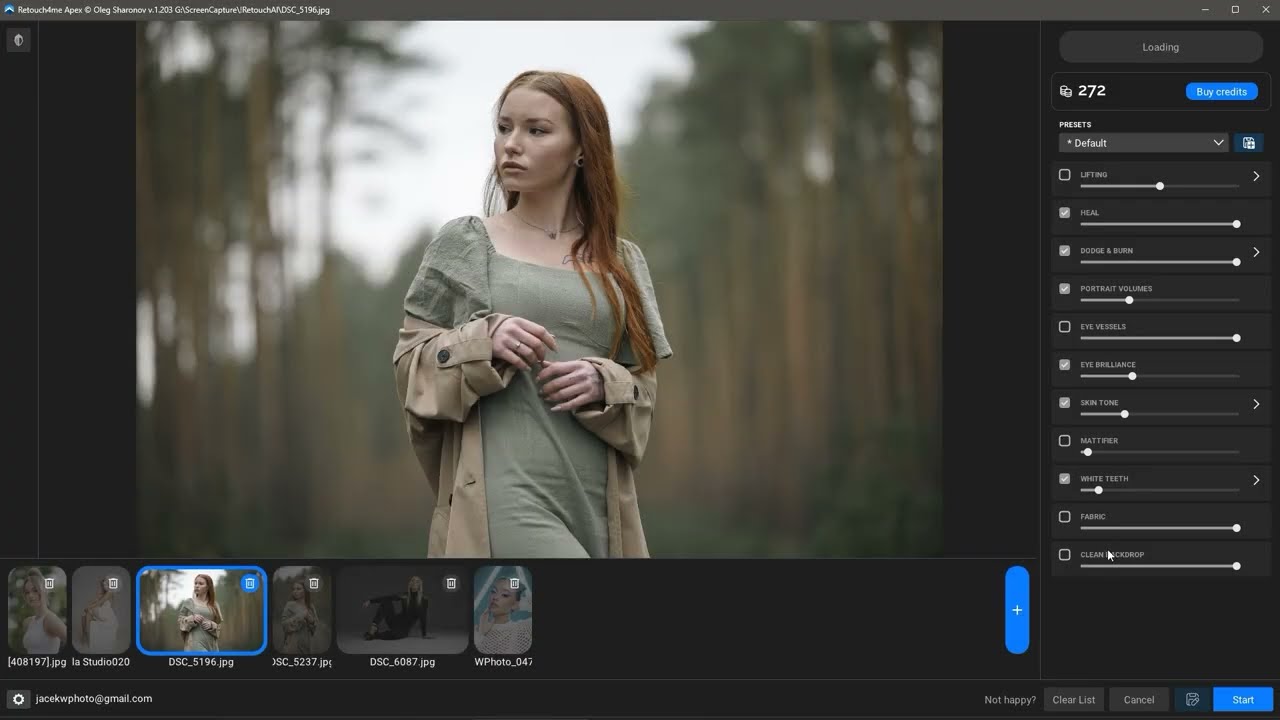
Task: Click the credits coin icon
Action: click(1066, 91)
